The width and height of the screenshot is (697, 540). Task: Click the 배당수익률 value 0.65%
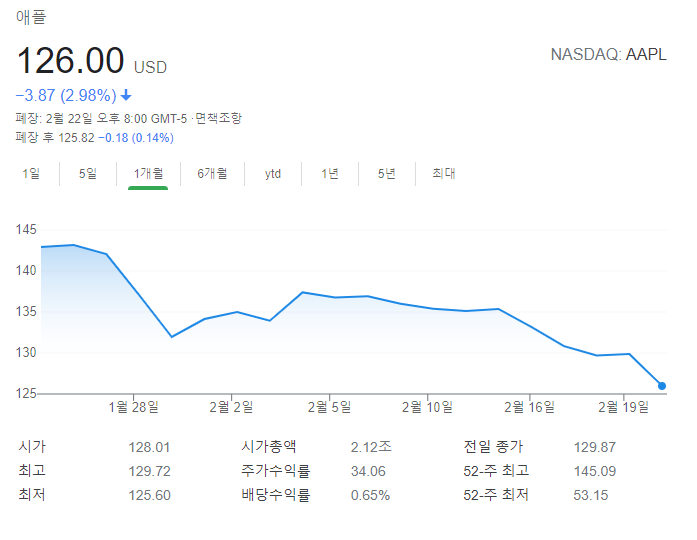pos(370,495)
